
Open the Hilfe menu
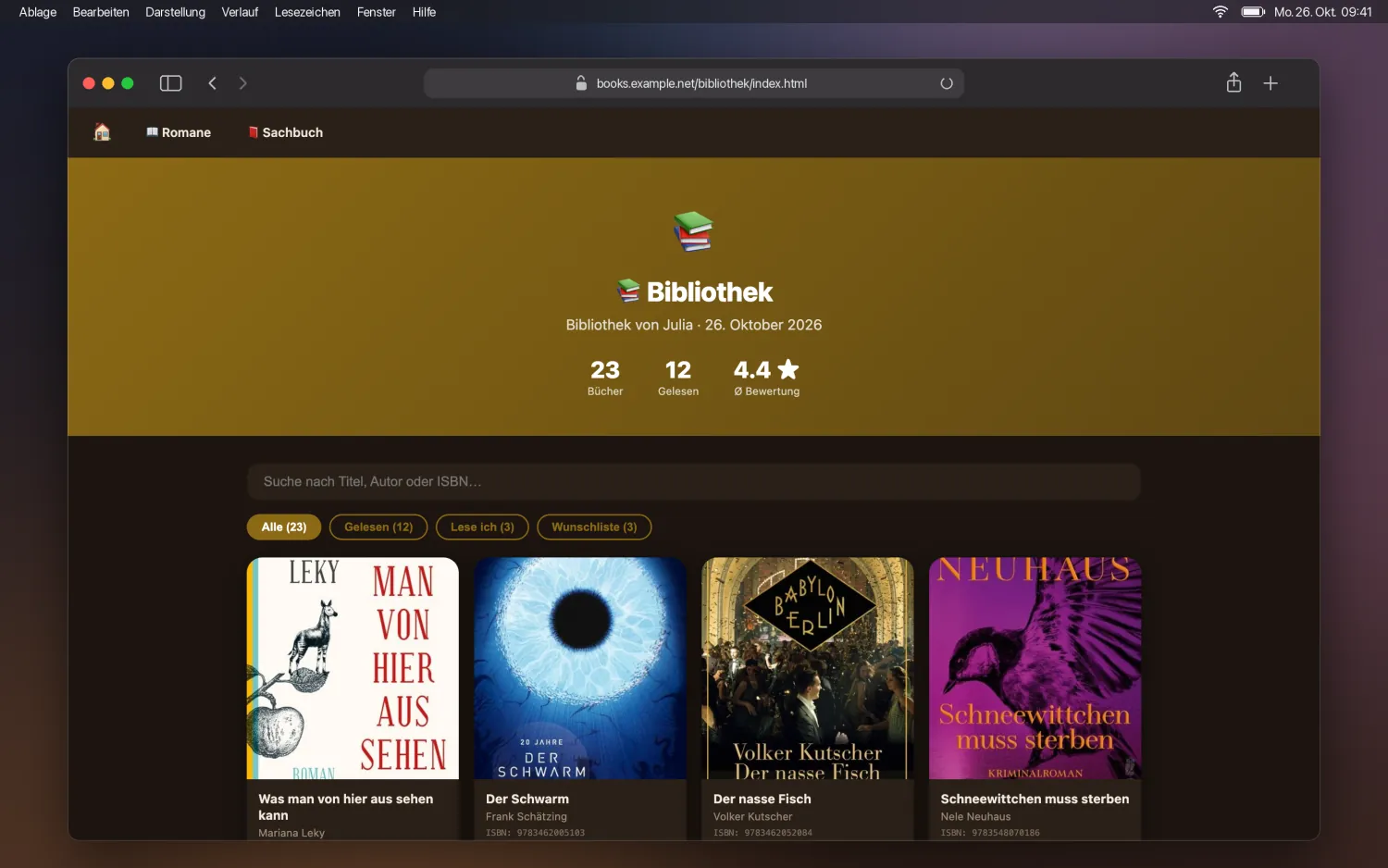click(x=424, y=12)
